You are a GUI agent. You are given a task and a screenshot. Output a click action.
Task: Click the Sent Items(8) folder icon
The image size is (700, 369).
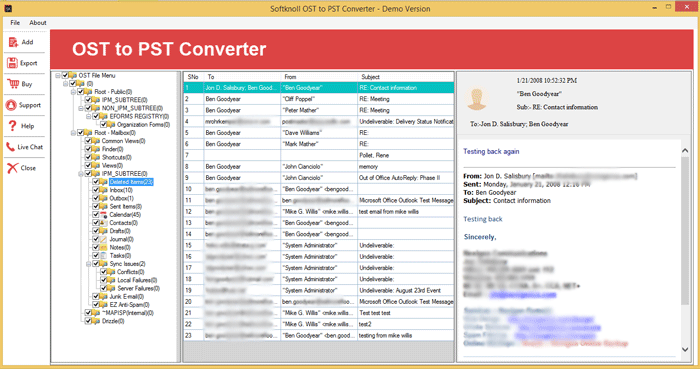pyautogui.click(x=104, y=206)
